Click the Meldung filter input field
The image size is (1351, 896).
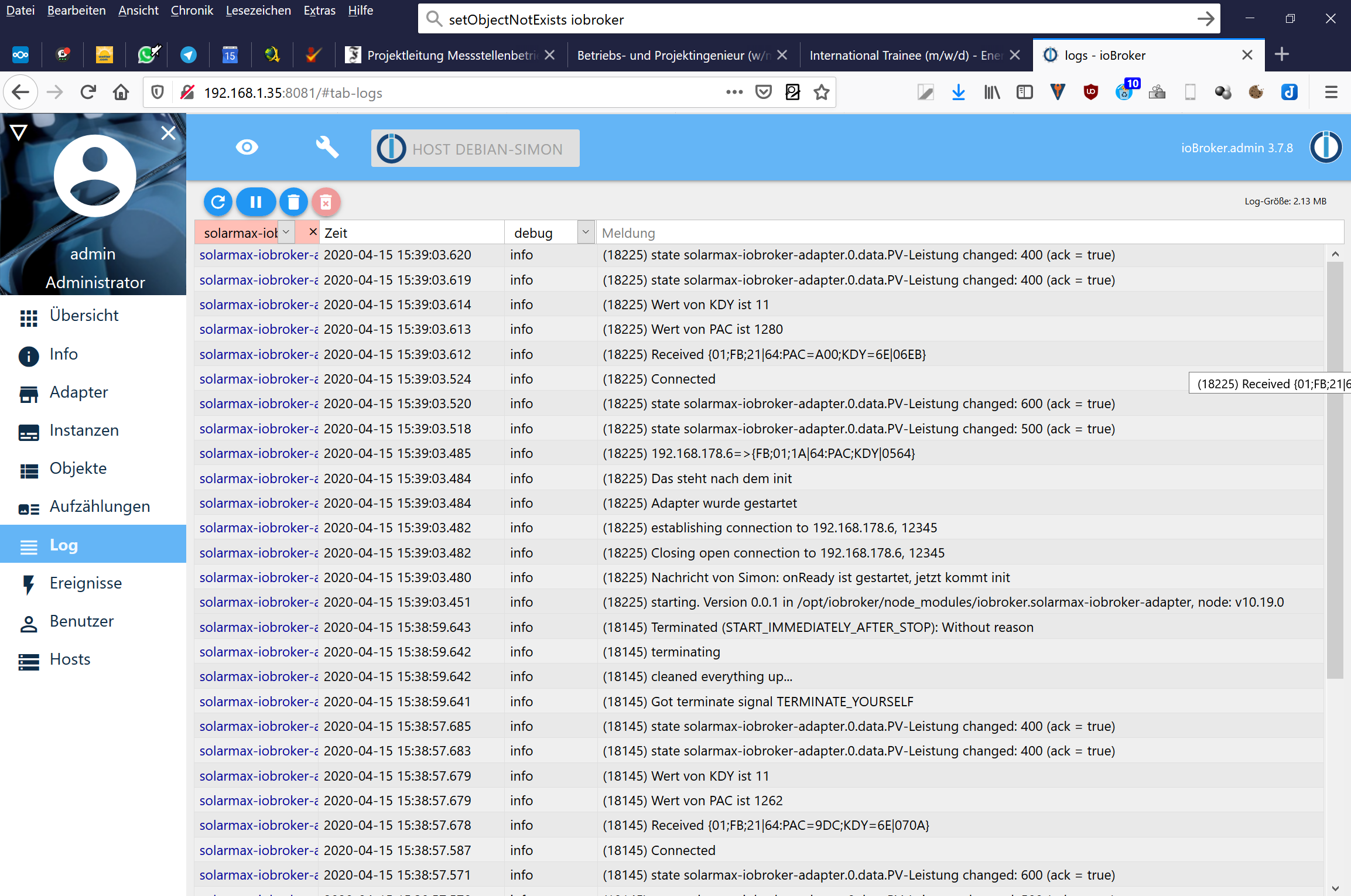pos(966,233)
